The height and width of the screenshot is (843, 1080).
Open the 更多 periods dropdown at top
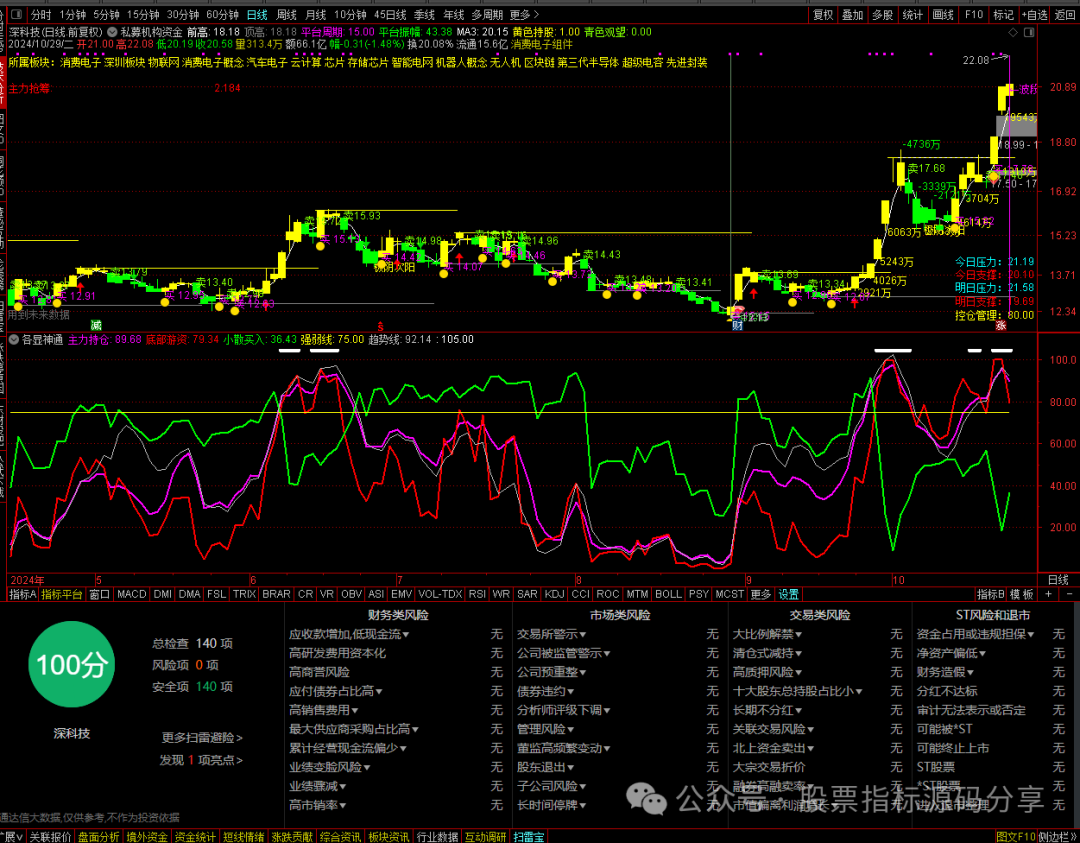525,14
